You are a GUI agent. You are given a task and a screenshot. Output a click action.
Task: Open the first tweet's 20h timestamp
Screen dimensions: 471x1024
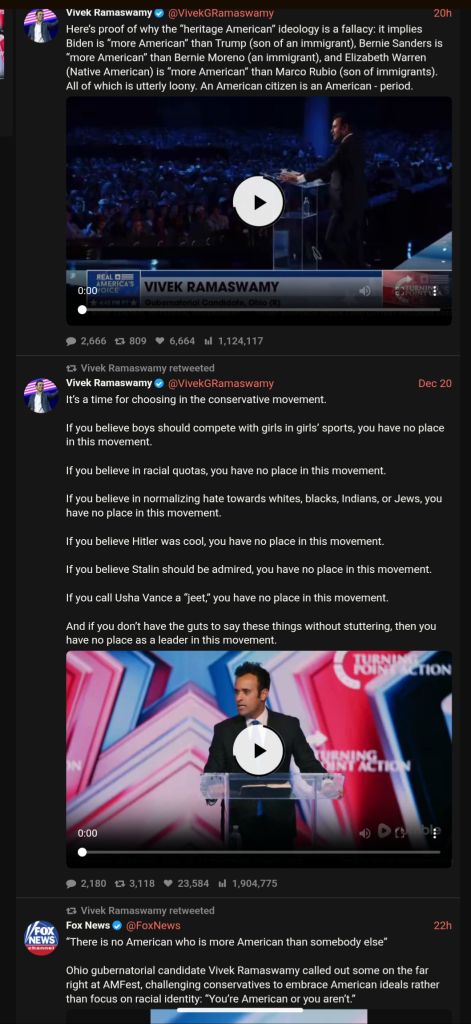pos(442,12)
